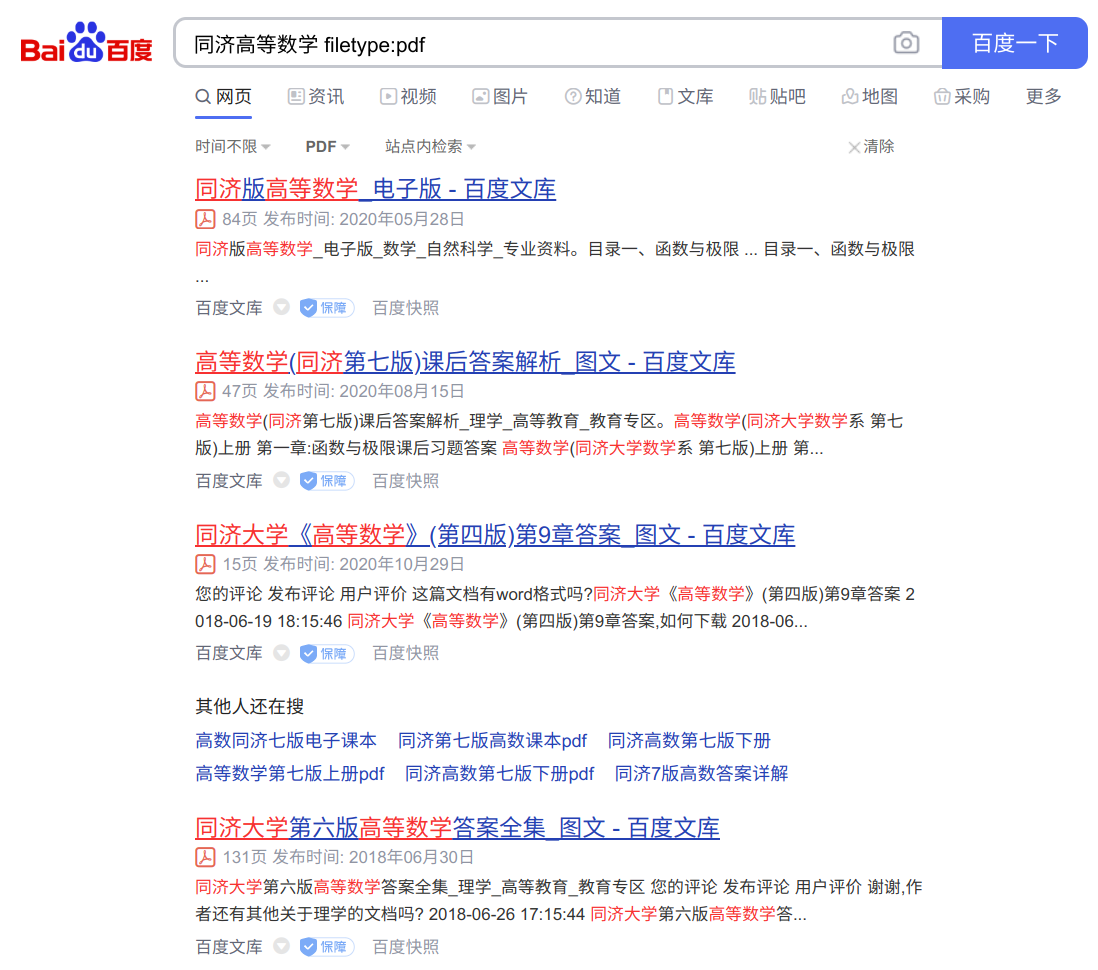Click 保障 badge under 第七版 answers result

click(327, 480)
